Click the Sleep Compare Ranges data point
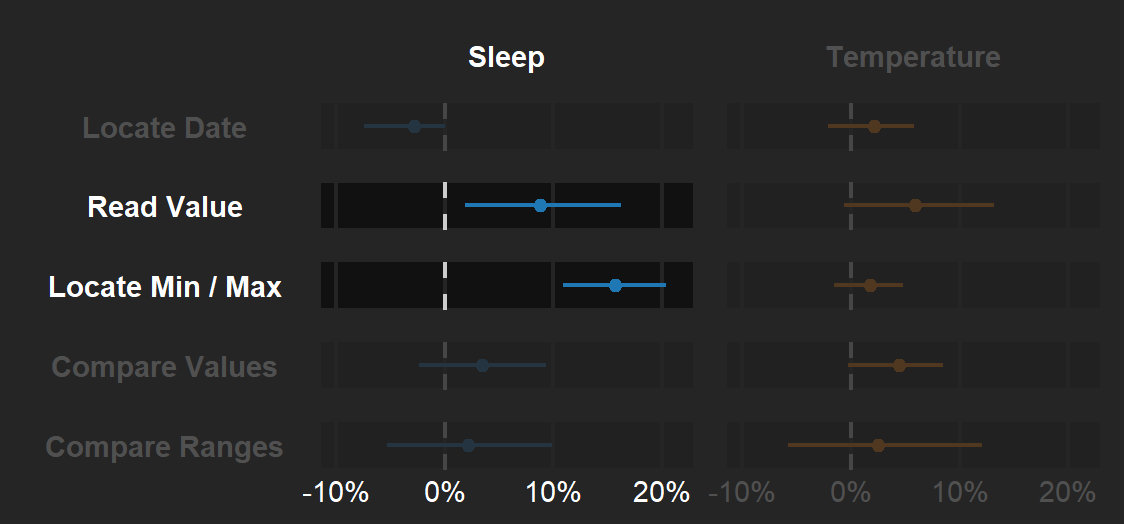The width and height of the screenshot is (1124, 524). point(468,445)
